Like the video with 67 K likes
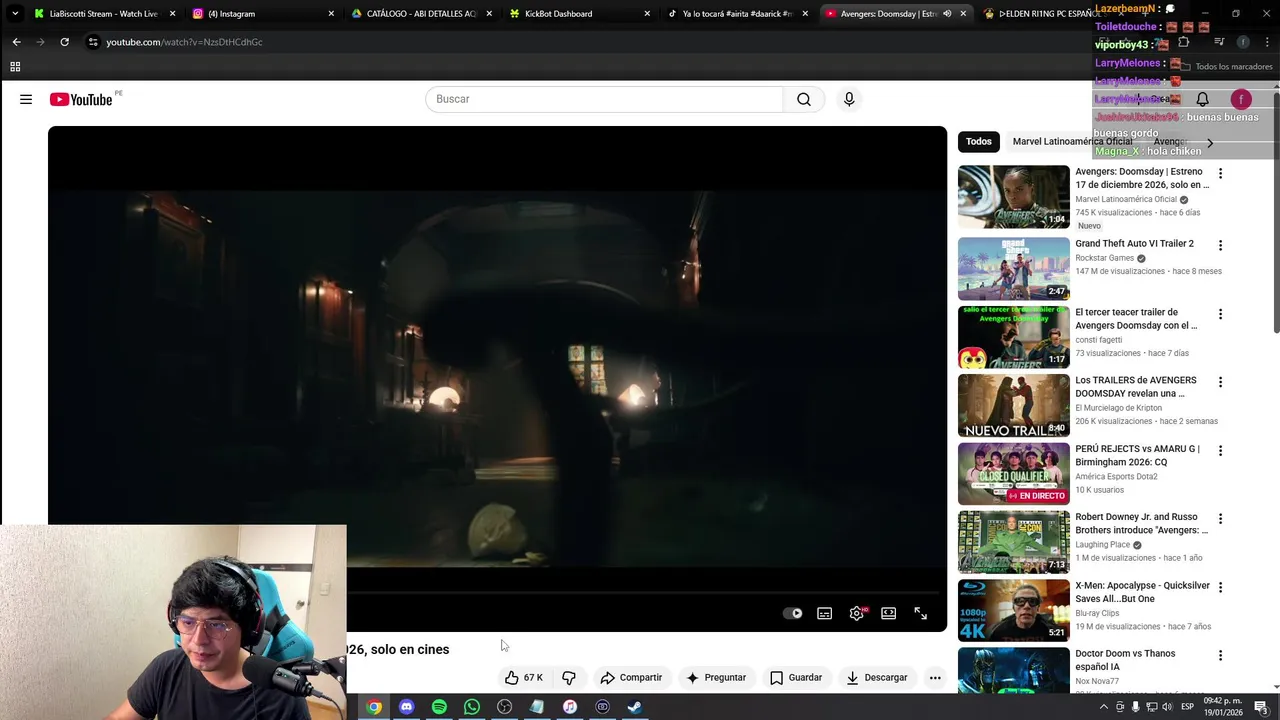Viewport: 1280px width, 720px height. point(523,677)
